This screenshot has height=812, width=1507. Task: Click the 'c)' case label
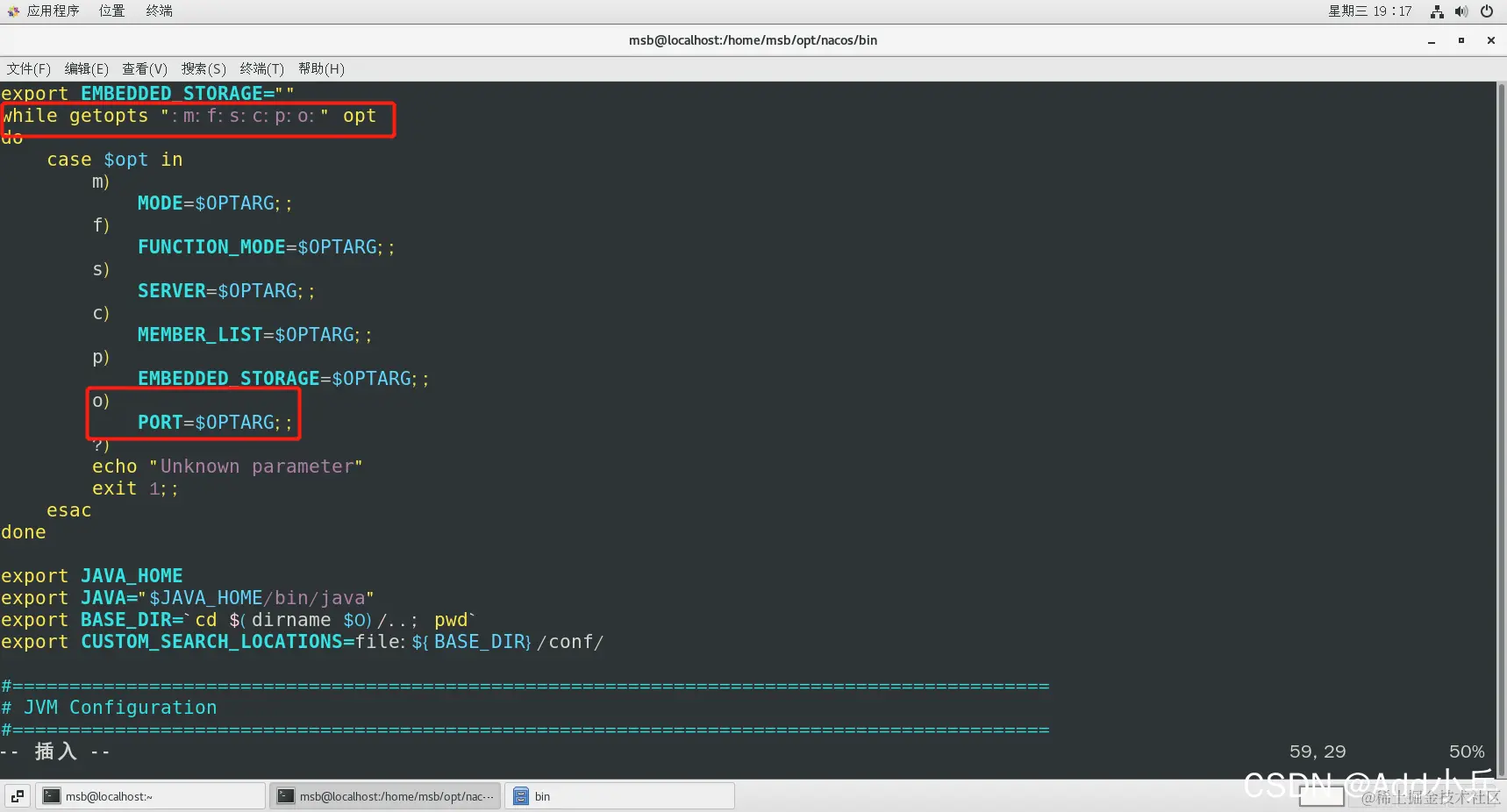(101, 313)
